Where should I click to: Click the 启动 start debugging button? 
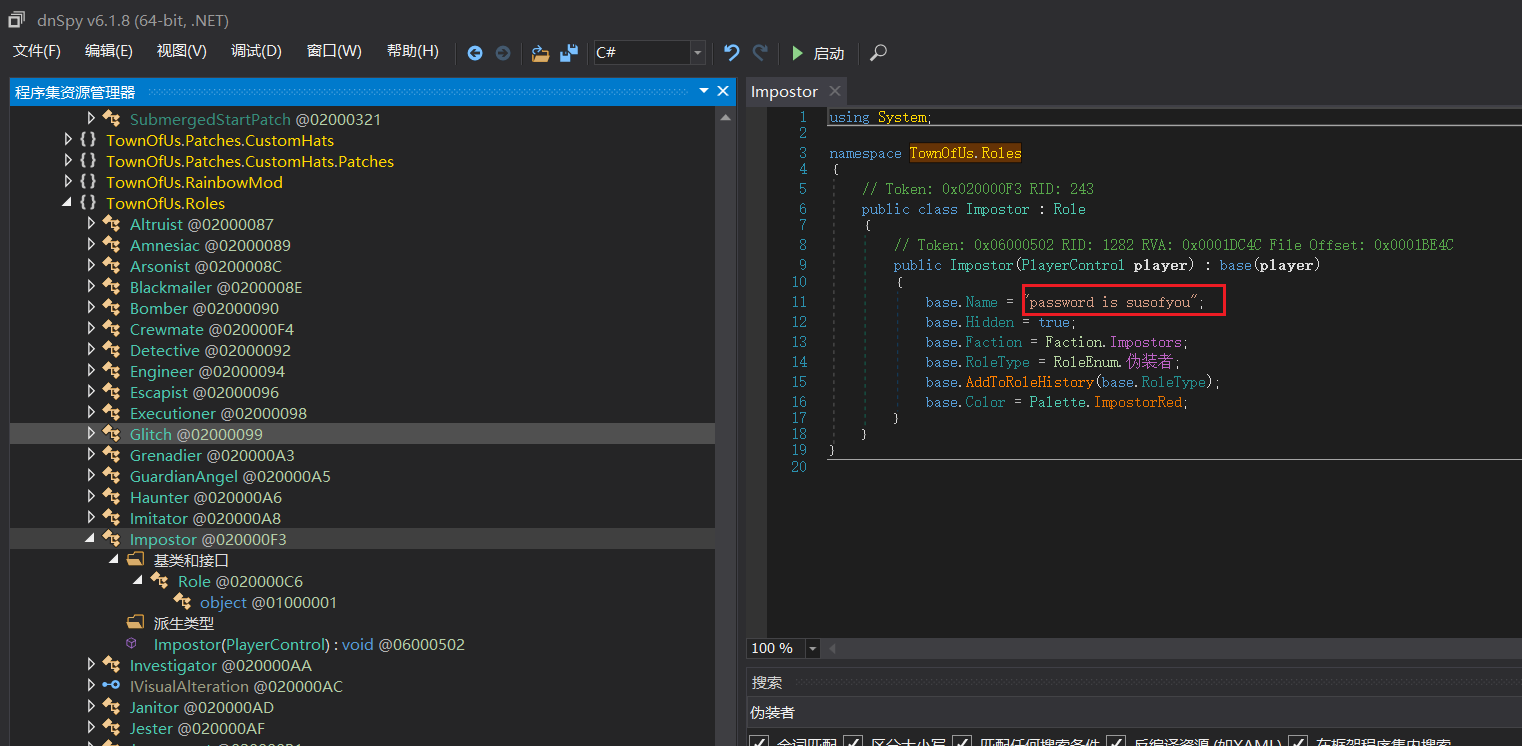819,53
